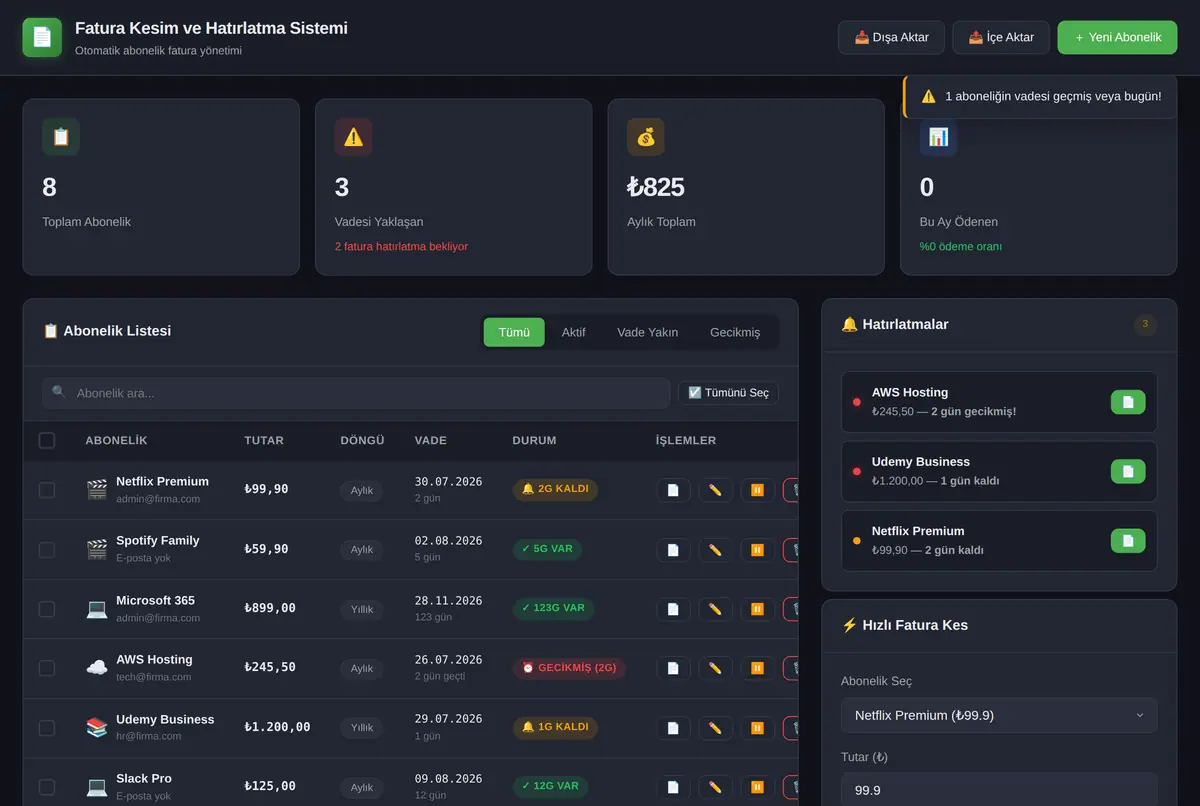Tick the Udemy Business row checkbox

47,728
